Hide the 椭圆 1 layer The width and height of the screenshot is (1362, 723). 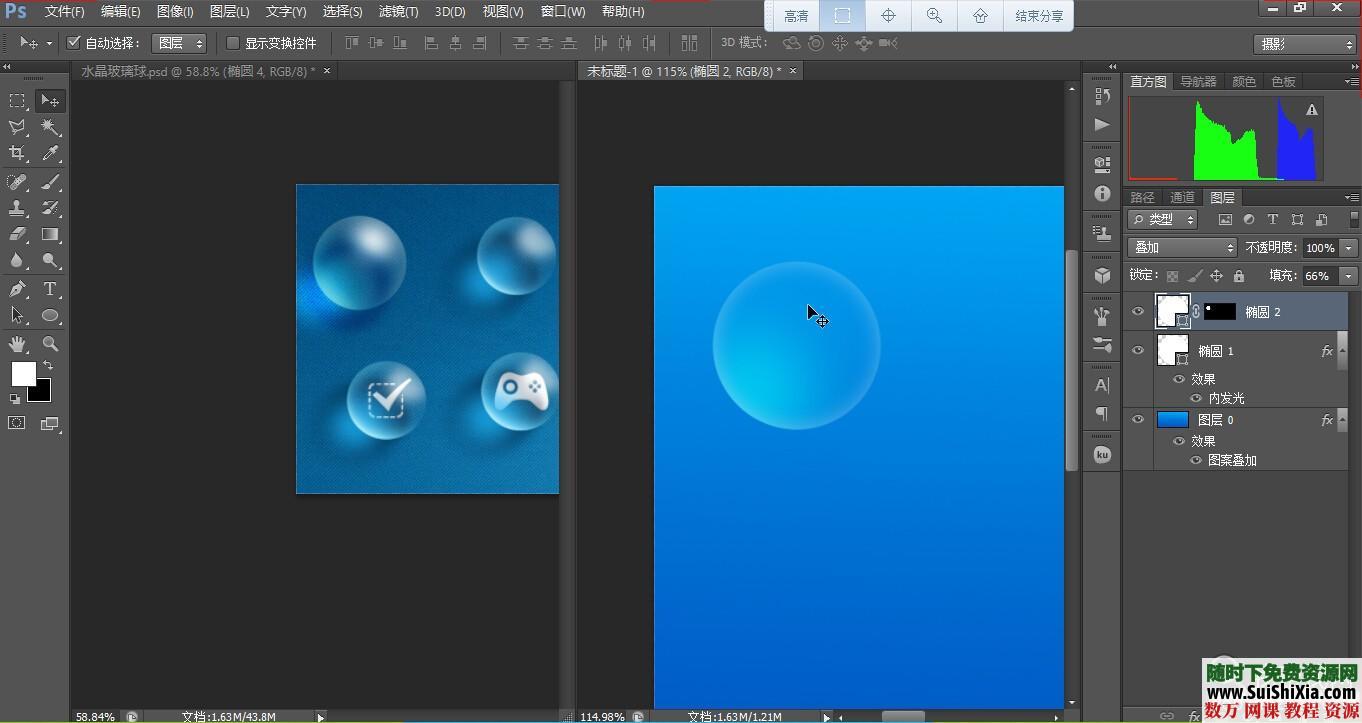pos(1137,350)
